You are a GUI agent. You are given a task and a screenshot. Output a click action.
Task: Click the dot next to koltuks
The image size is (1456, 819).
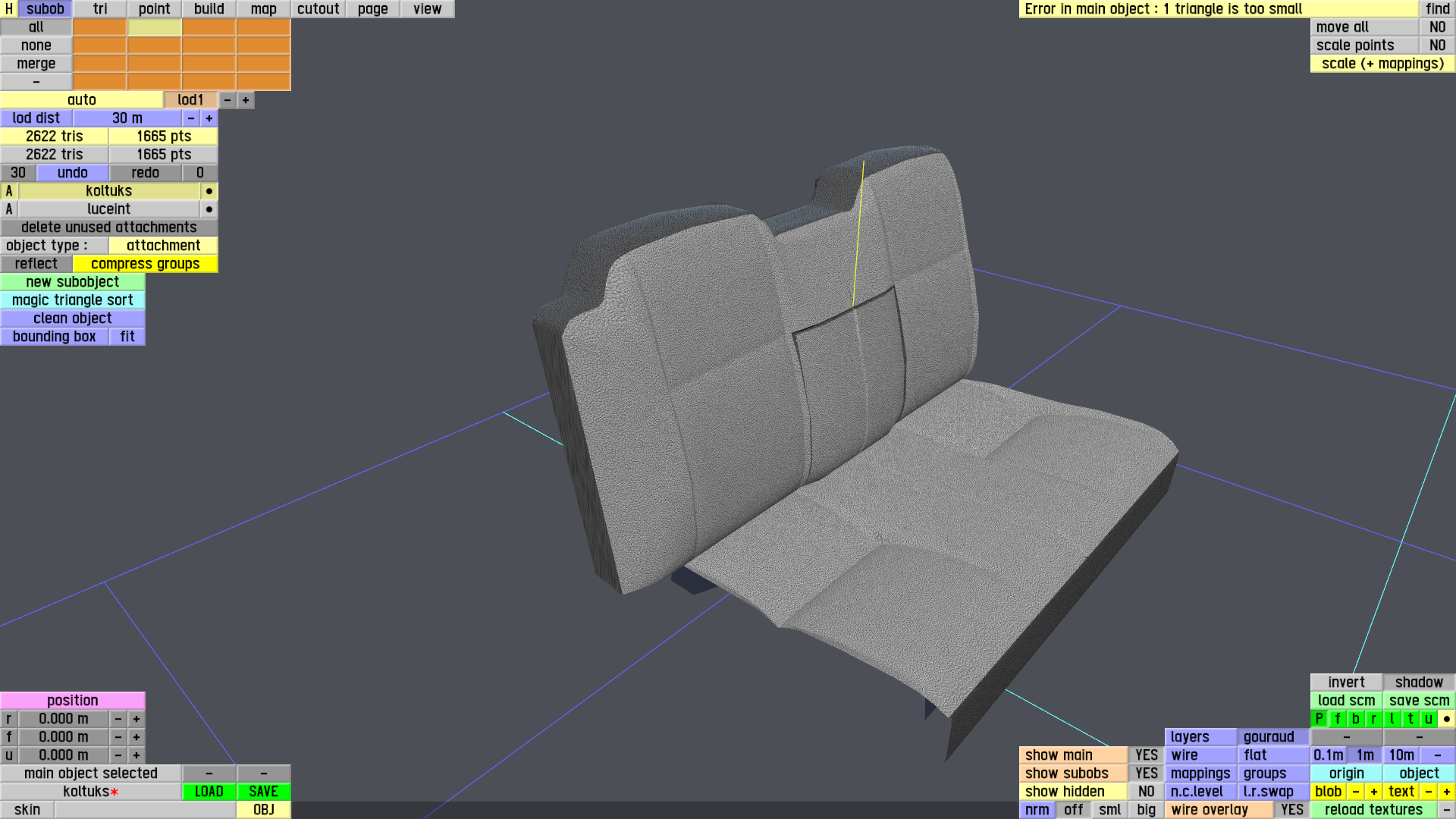tap(209, 191)
